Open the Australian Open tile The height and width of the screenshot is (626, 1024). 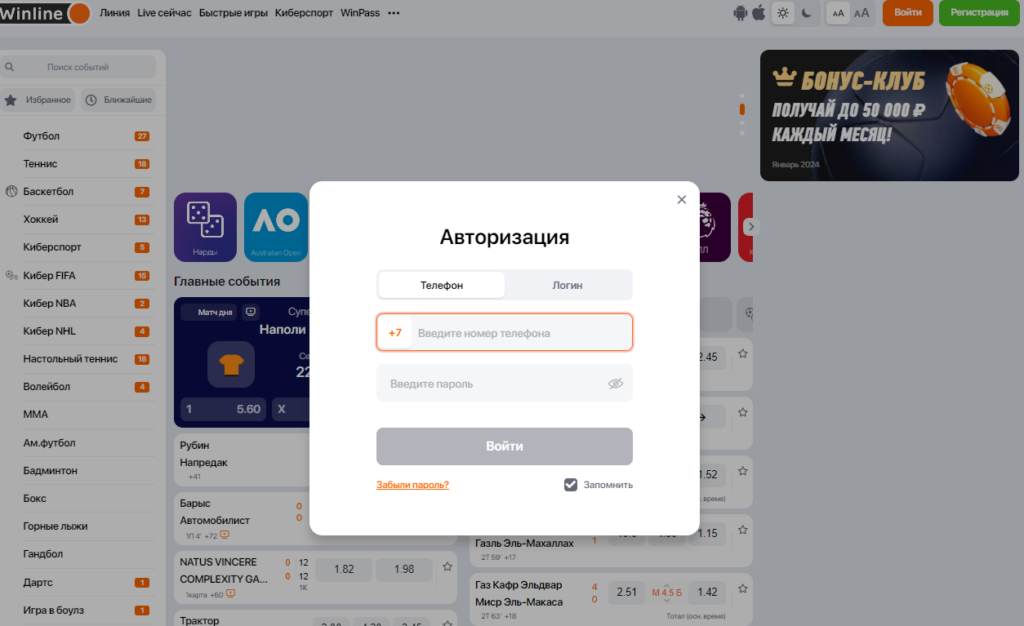276,227
